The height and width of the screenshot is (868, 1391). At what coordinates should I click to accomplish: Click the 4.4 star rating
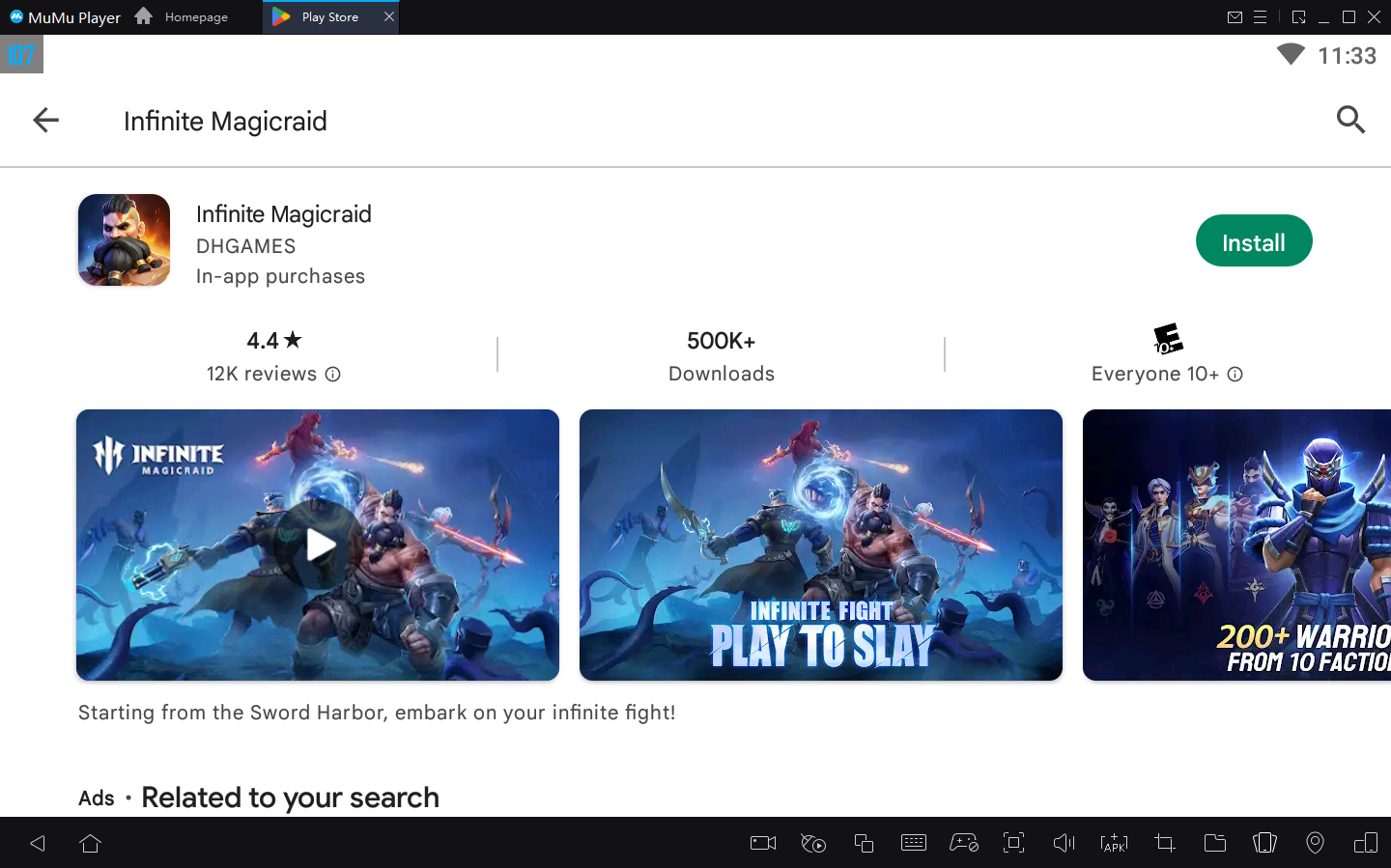[x=274, y=341]
